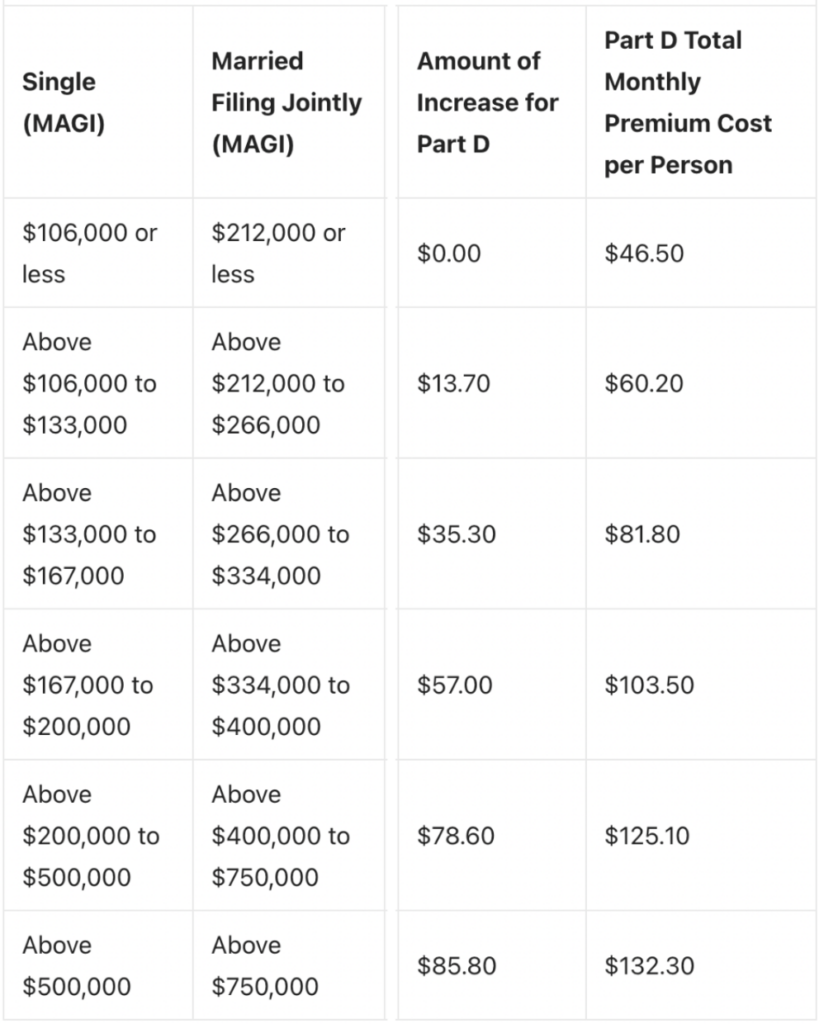Screen dimensions: 819x1024
Task: Click the $57.00 increase value
Action: [x=455, y=685]
